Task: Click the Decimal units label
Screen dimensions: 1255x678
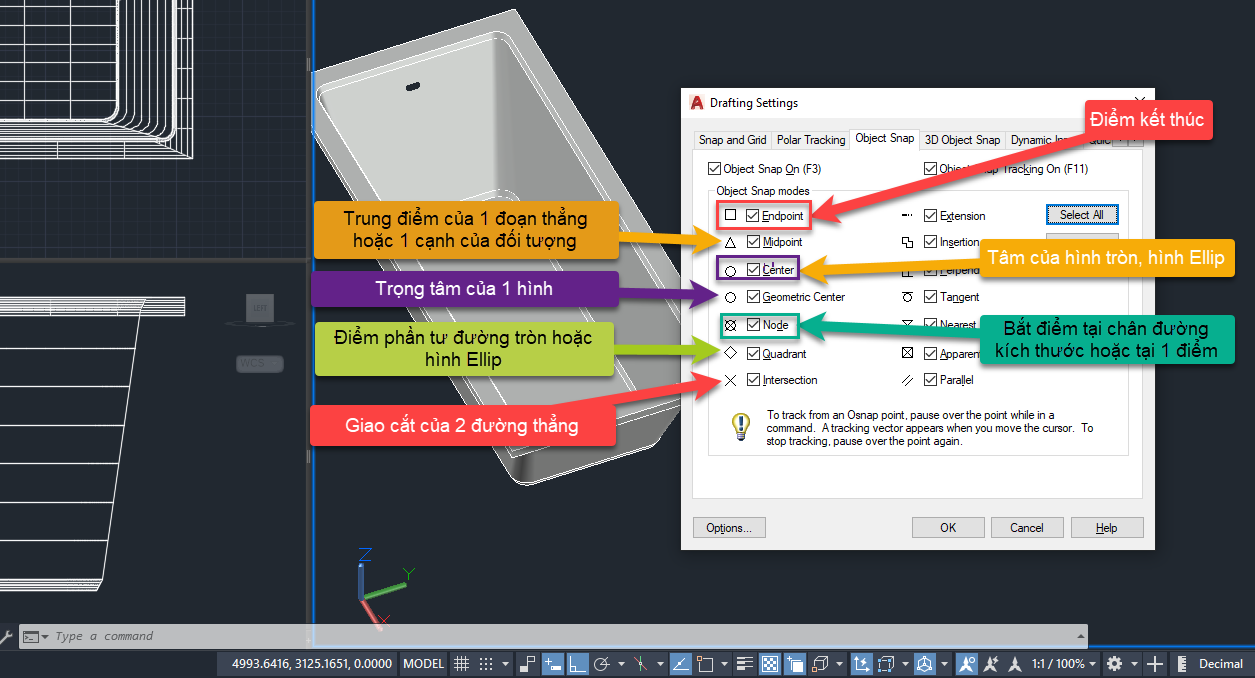Action: point(1221,663)
